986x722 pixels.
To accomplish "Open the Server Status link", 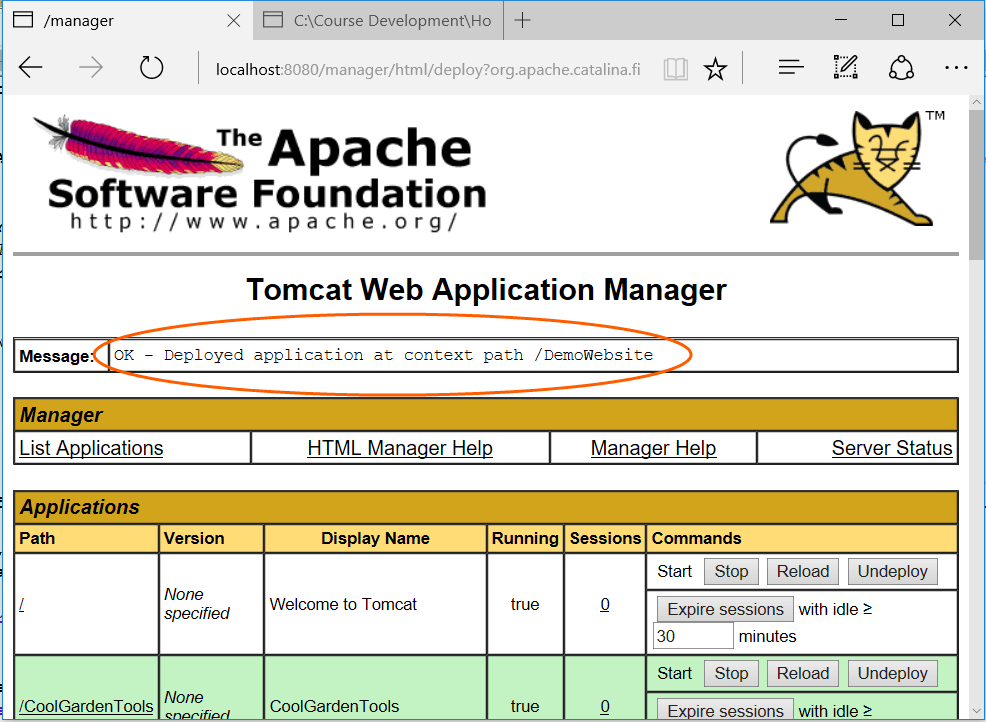I will (892, 448).
